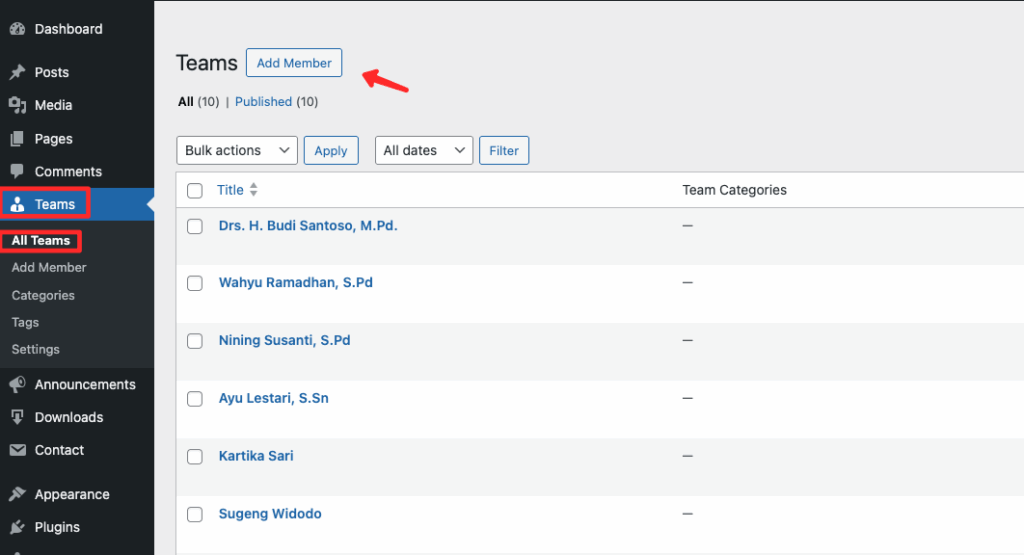The height and width of the screenshot is (555, 1024).
Task: Open the Plugins menu item
Action: [57, 527]
